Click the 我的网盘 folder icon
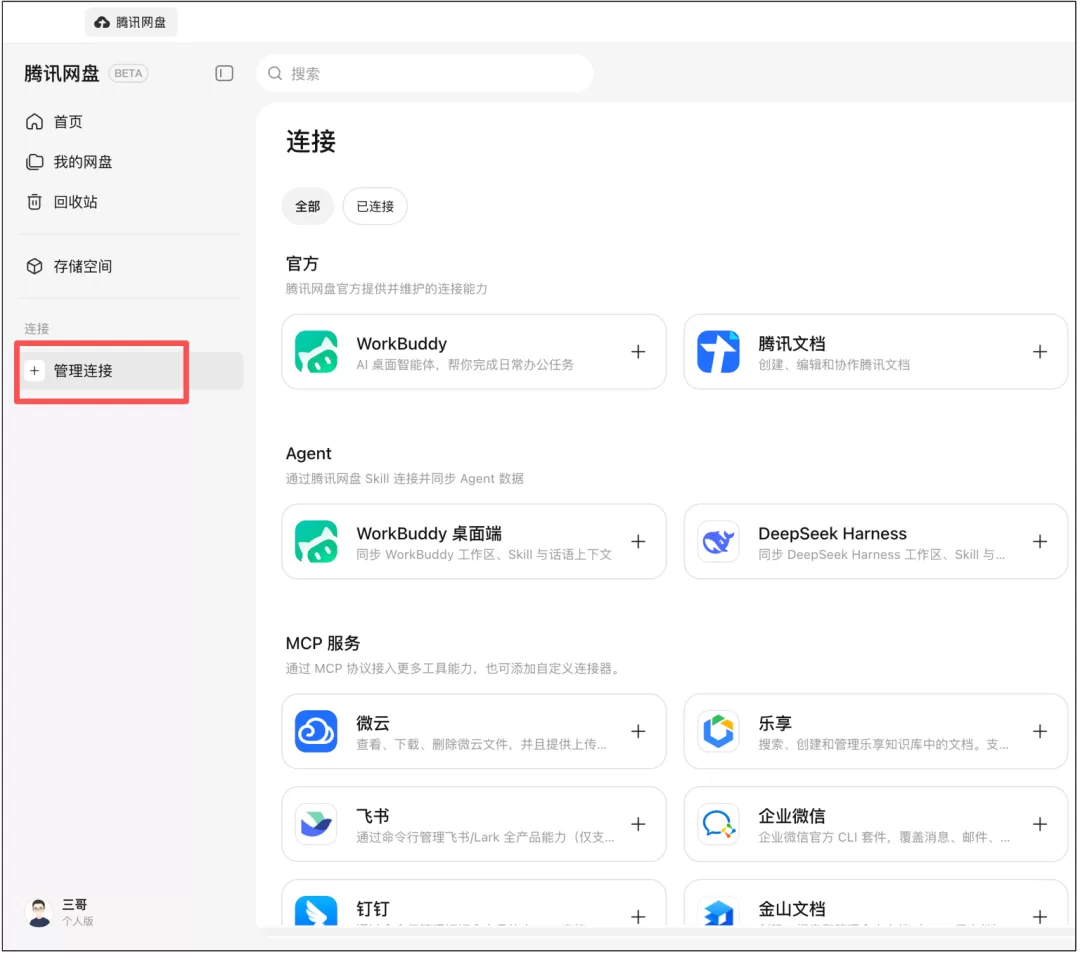The width and height of the screenshot is (1080, 955). 34,162
